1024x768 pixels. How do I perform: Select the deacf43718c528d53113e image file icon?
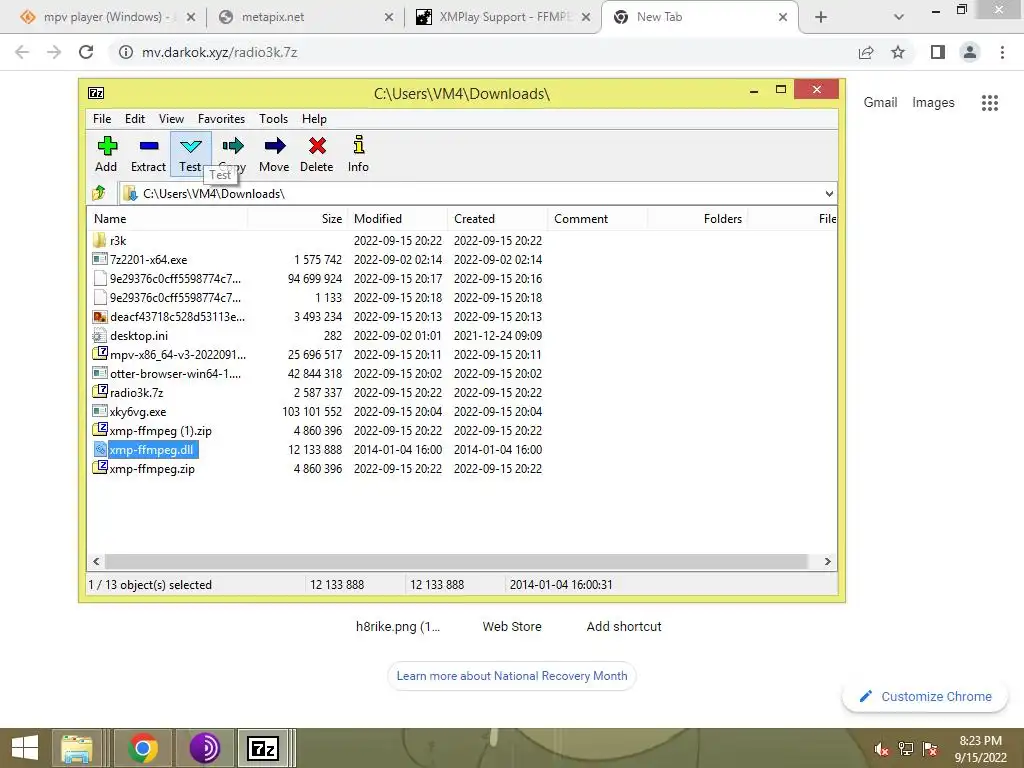[99, 317]
